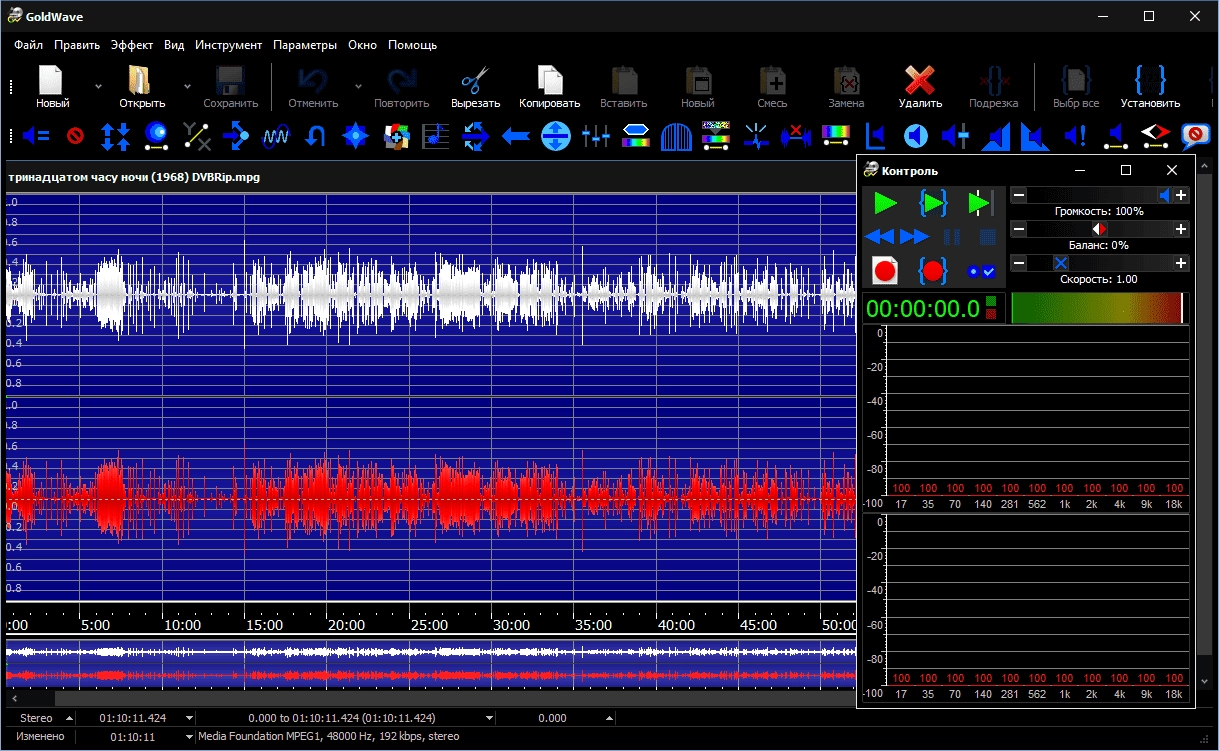
Task: Click the round blue up-down arrows icon
Action: pos(555,135)
